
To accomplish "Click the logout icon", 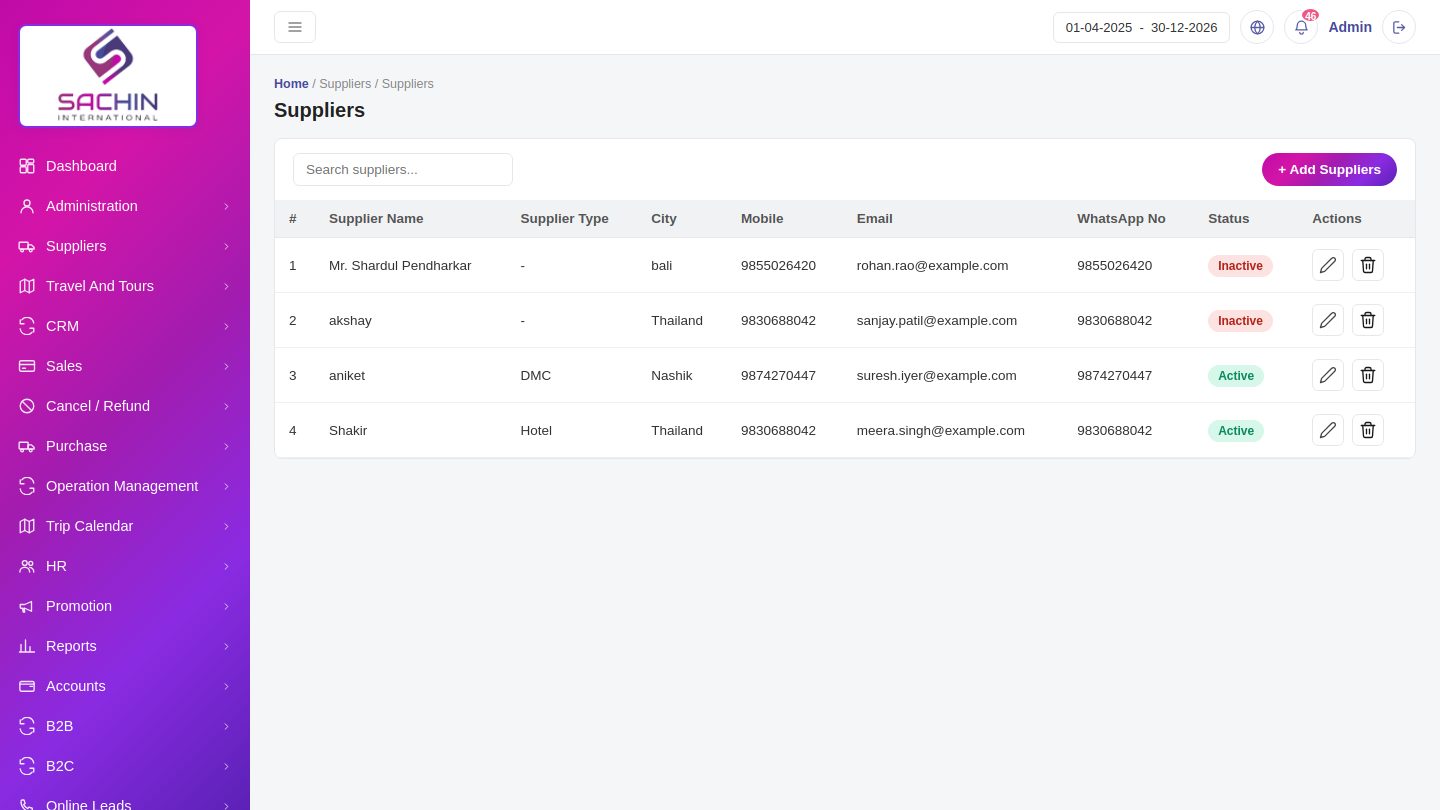I will point(1399,27).
